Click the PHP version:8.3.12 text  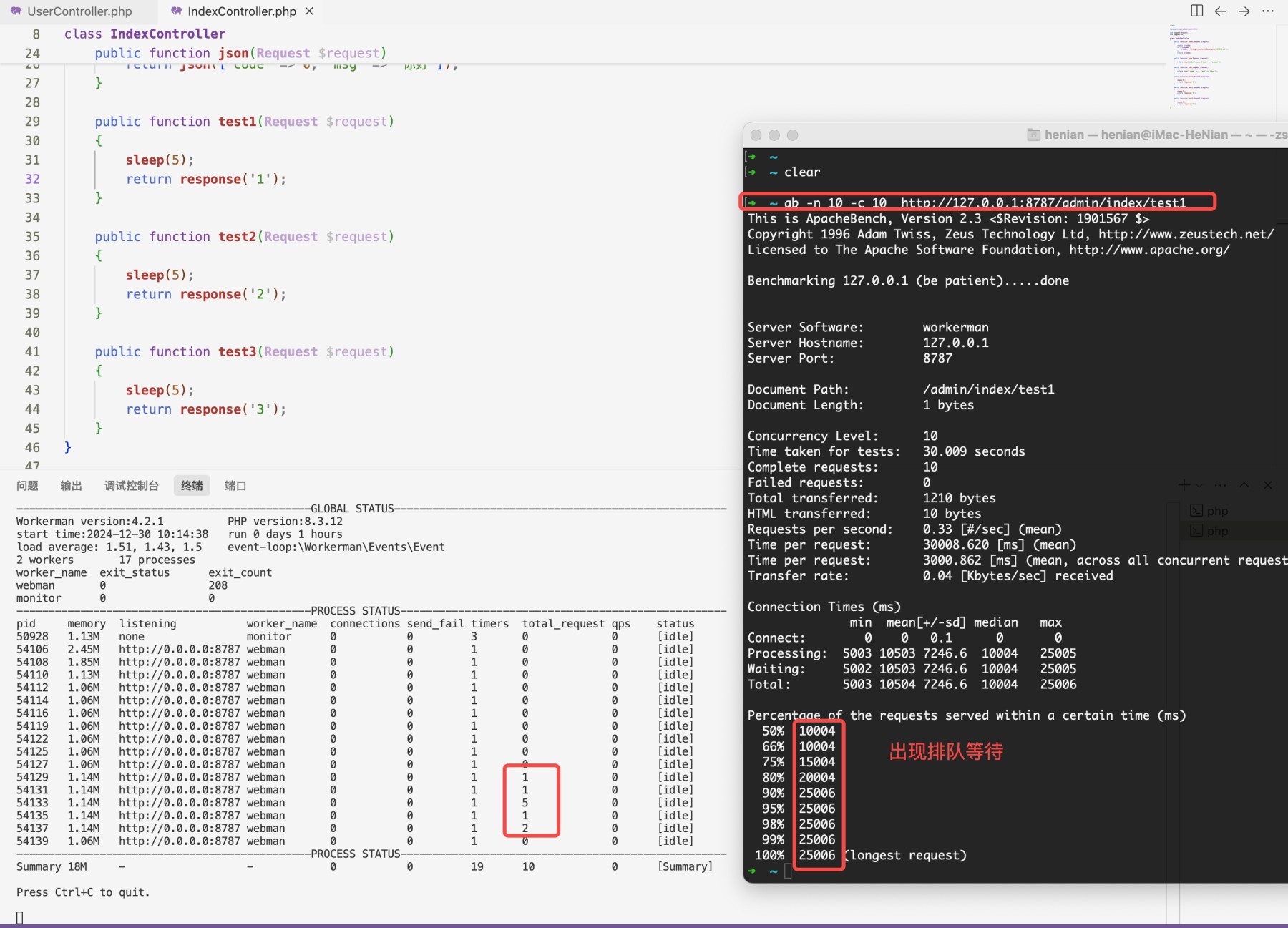[x=286, y=522]
